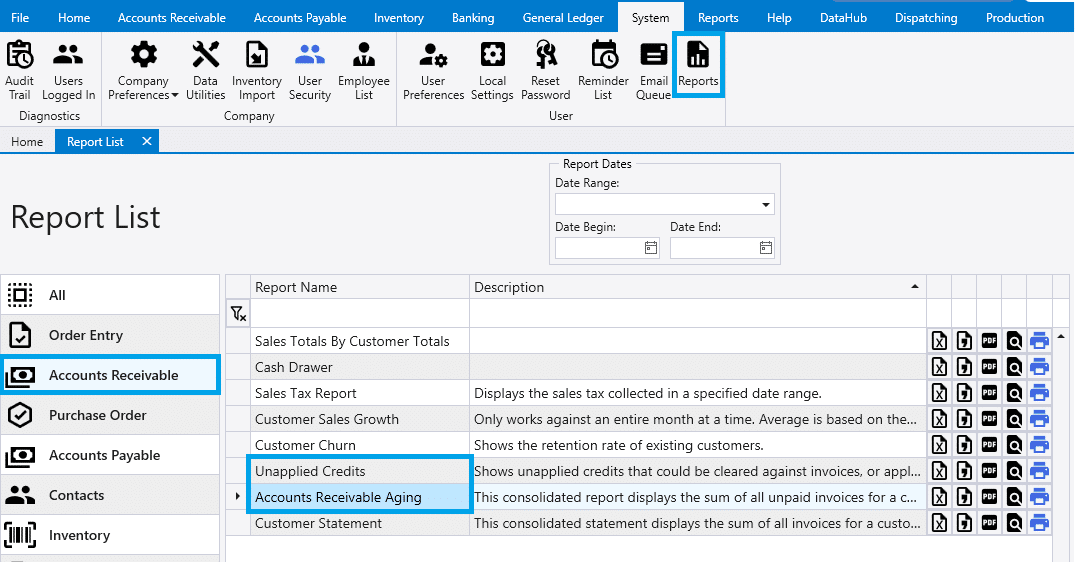Open the Dispatching ribbon tab

(926, 18)
